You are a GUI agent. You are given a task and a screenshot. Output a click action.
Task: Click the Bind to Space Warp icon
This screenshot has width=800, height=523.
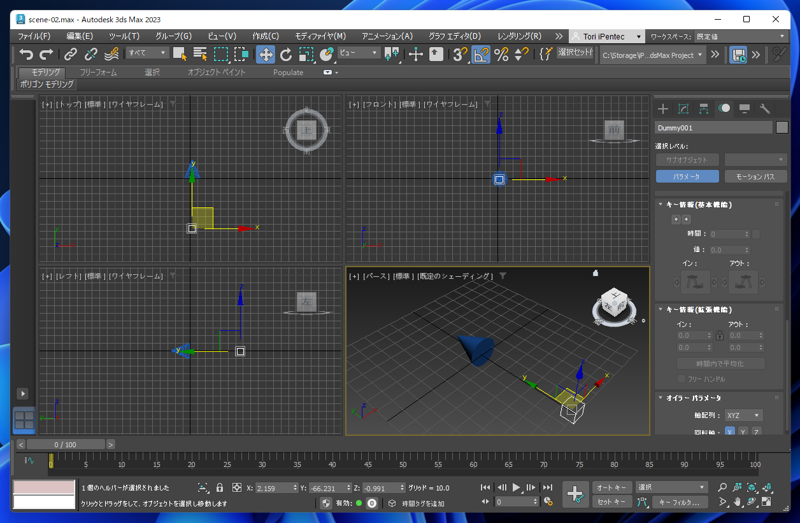point(111,54)
